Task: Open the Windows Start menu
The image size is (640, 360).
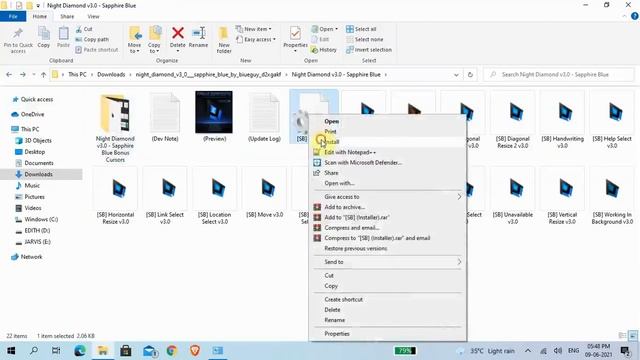Action: tap(11, 351)
